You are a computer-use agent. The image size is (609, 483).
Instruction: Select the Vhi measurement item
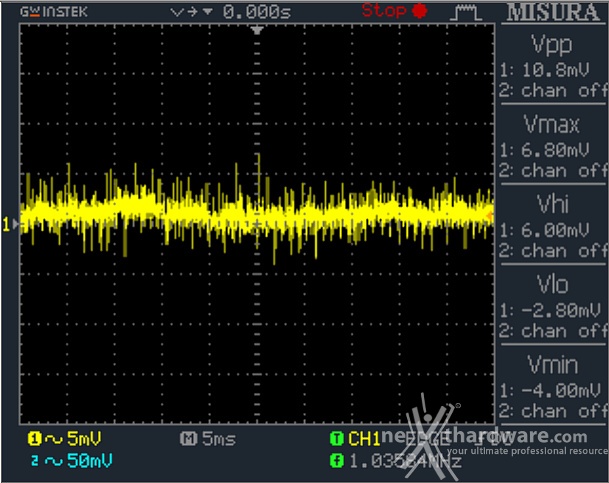click(x=553, y=204)
